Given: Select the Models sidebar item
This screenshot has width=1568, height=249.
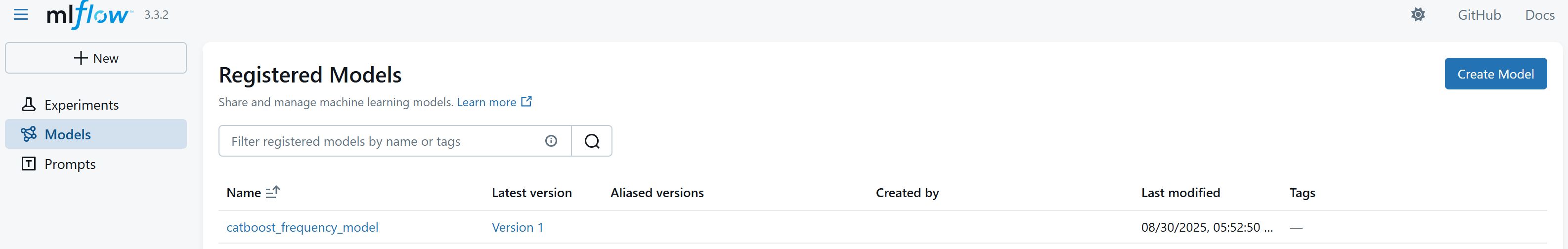Looking at the screenshot, I should [96, 134].
